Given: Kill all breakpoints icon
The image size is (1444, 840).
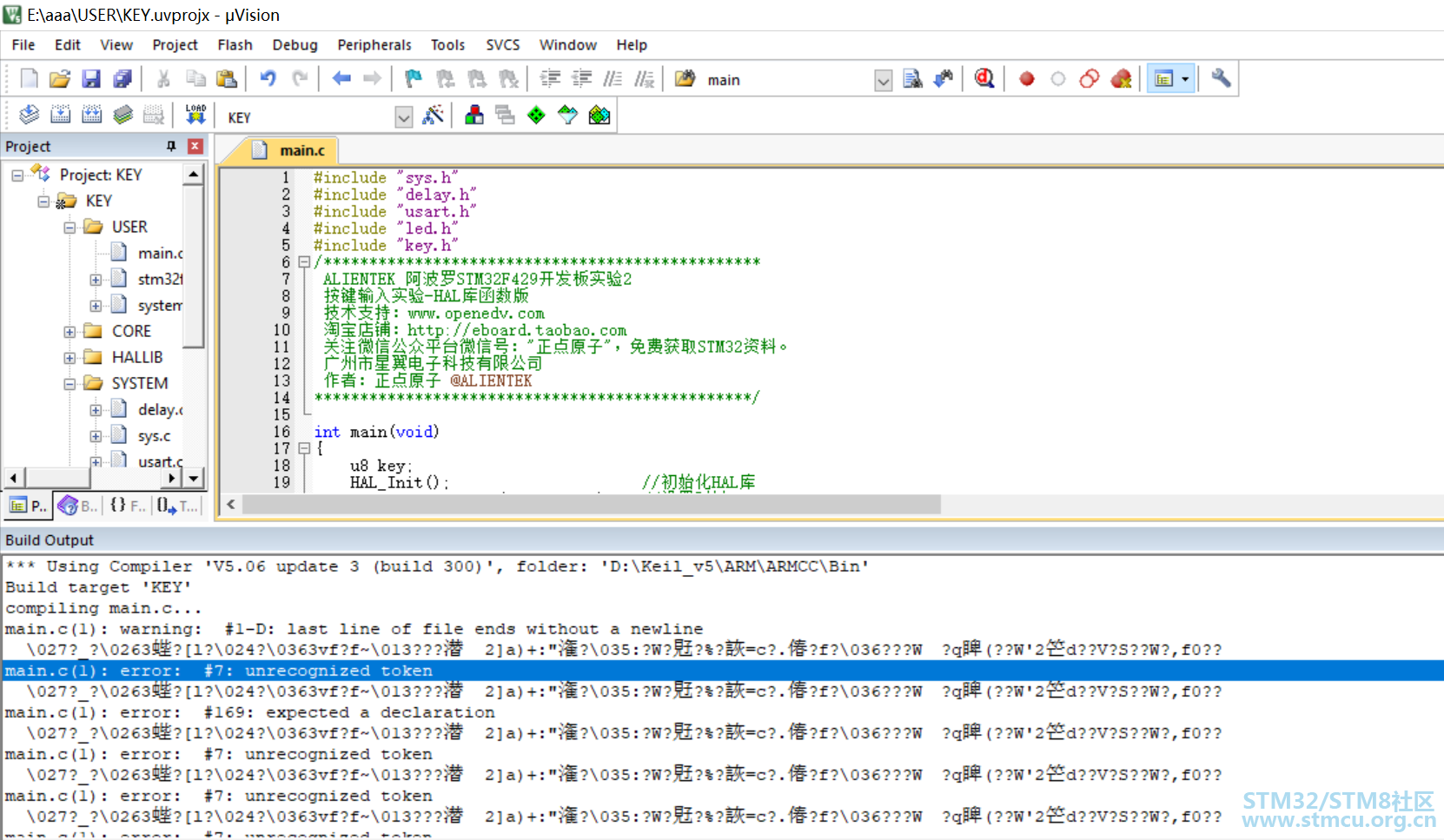Looking at the screenshot, I should (x=1122, y=79).
